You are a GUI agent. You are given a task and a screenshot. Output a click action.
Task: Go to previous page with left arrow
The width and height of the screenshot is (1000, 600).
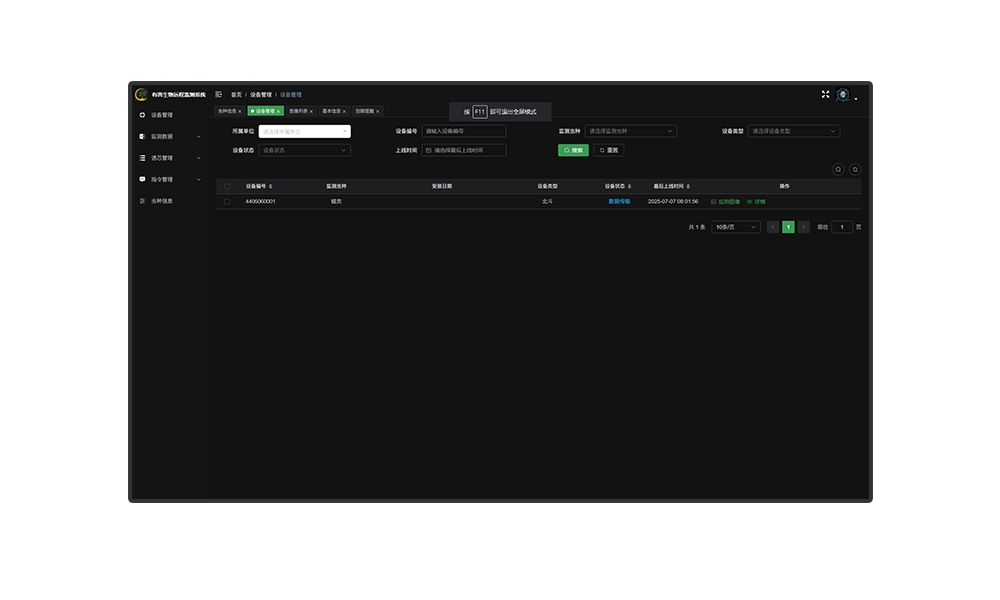point(773,227)
